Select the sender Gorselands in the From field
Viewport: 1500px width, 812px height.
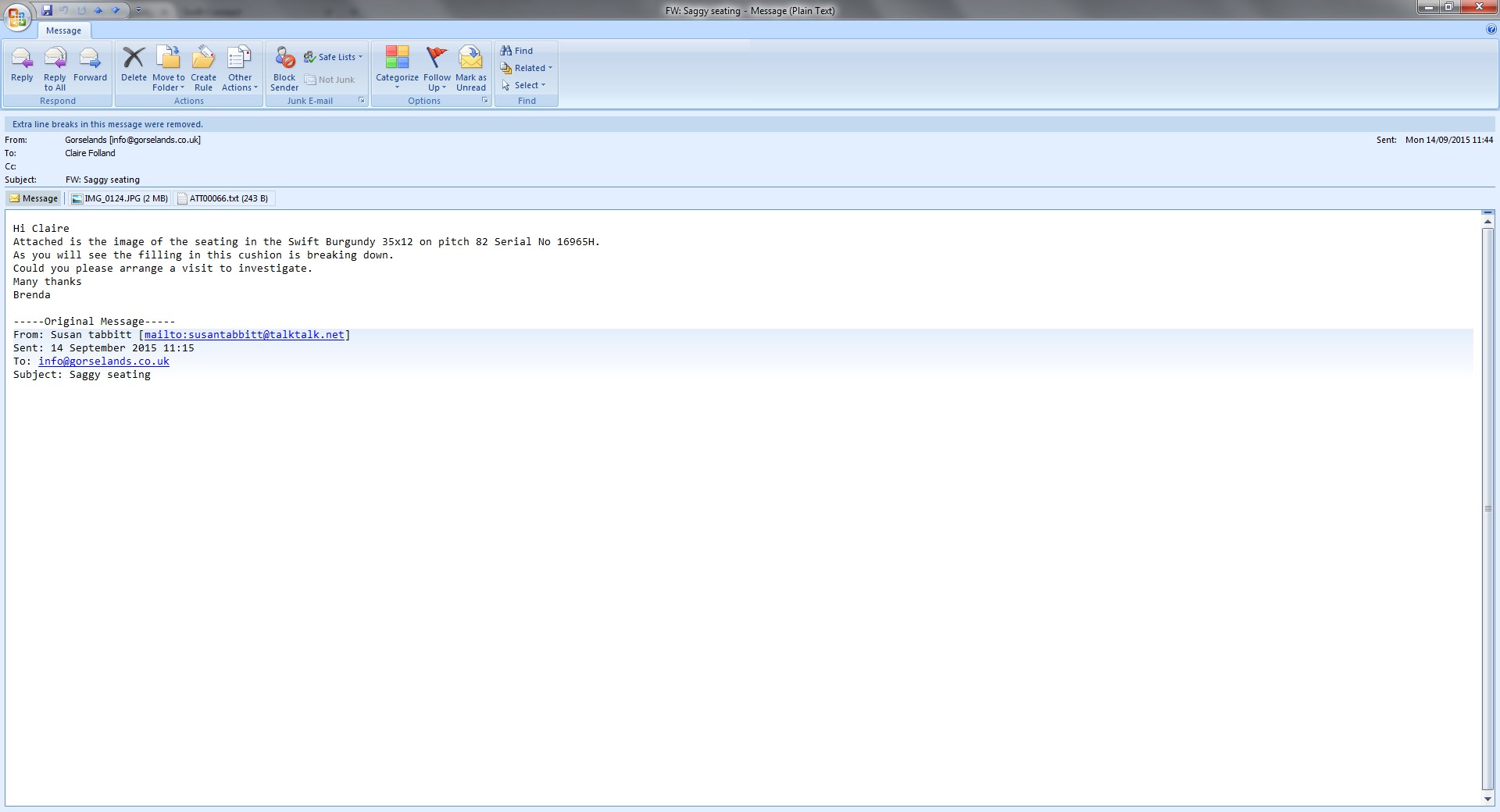(x=133, y=140)
